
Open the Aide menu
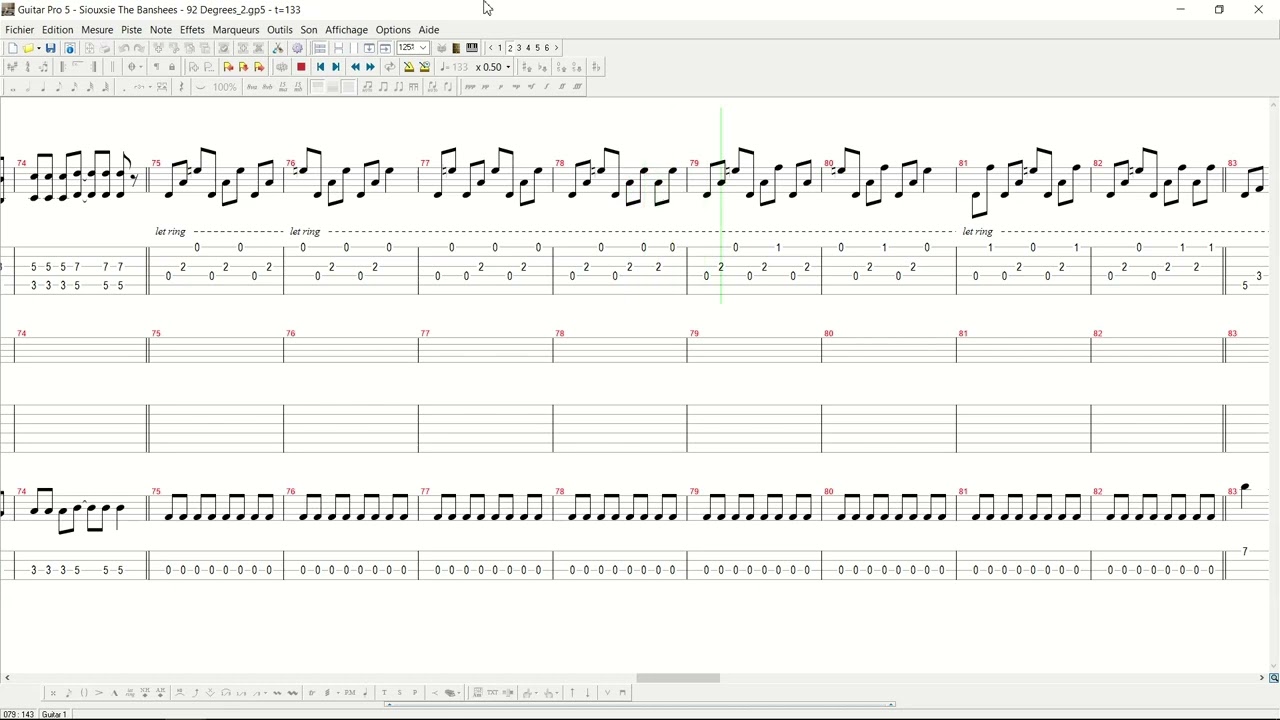click(429, 30)
